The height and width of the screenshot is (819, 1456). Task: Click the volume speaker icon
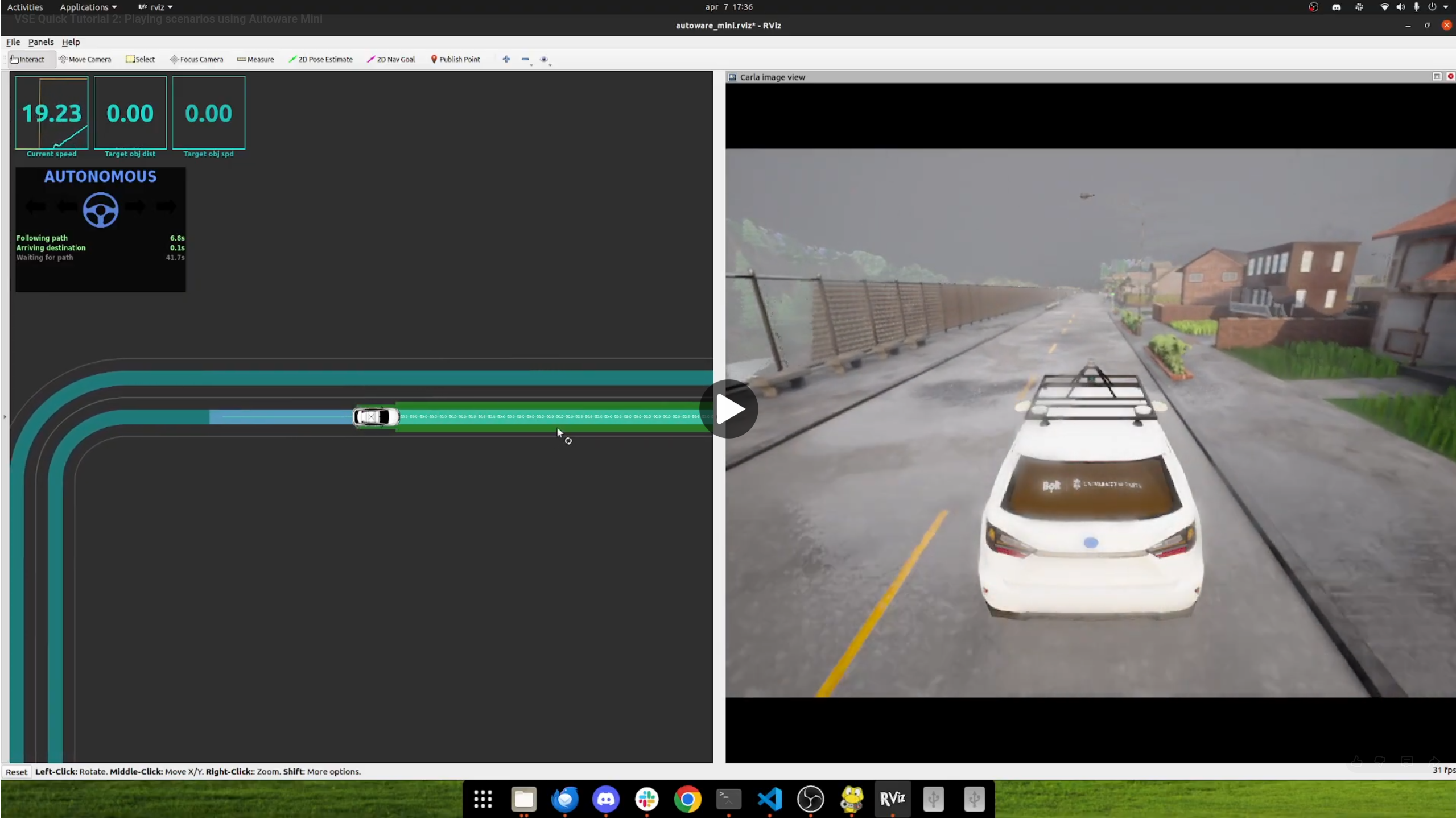(1400, 7)
